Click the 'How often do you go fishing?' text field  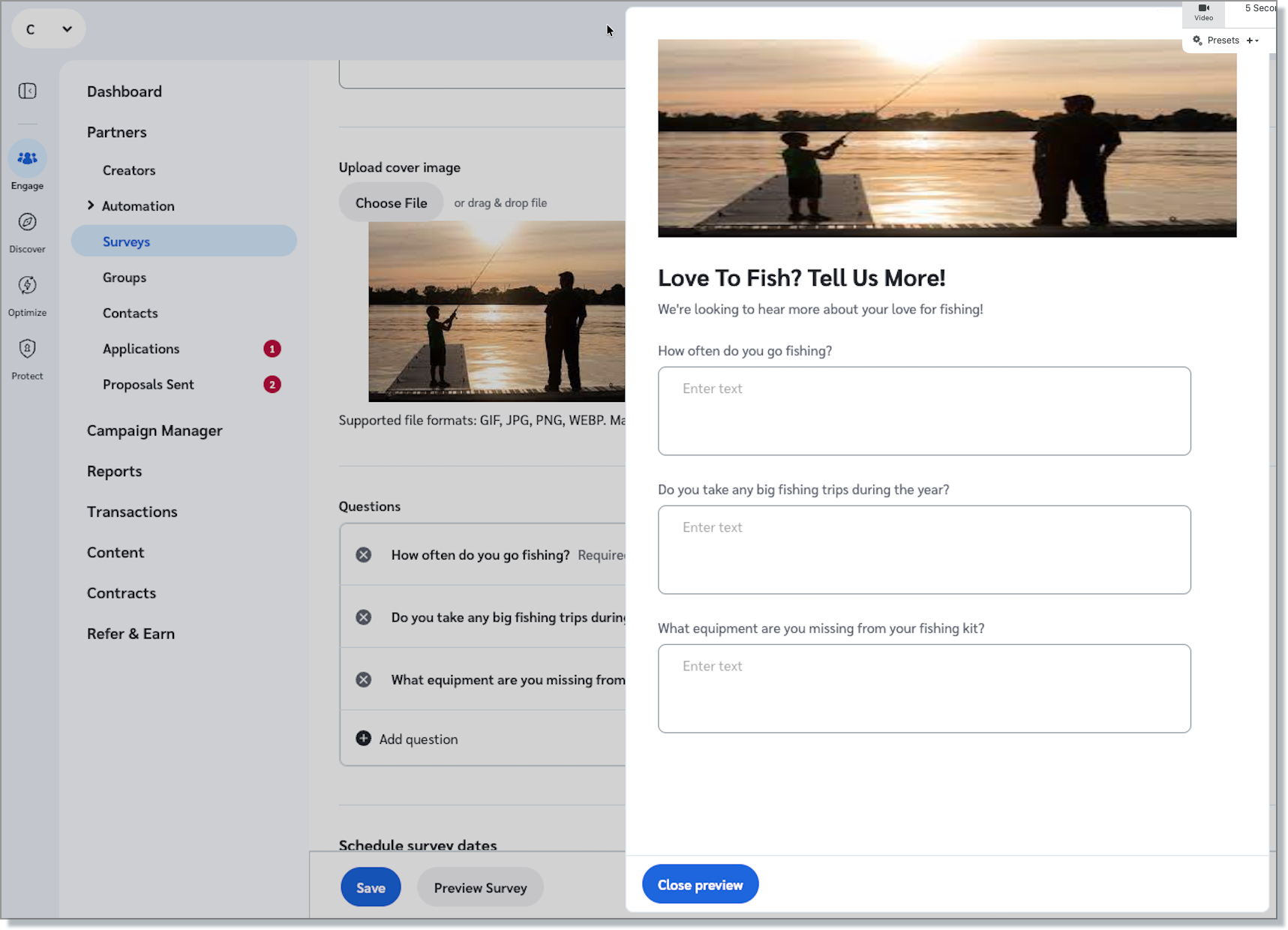(923, 411)
